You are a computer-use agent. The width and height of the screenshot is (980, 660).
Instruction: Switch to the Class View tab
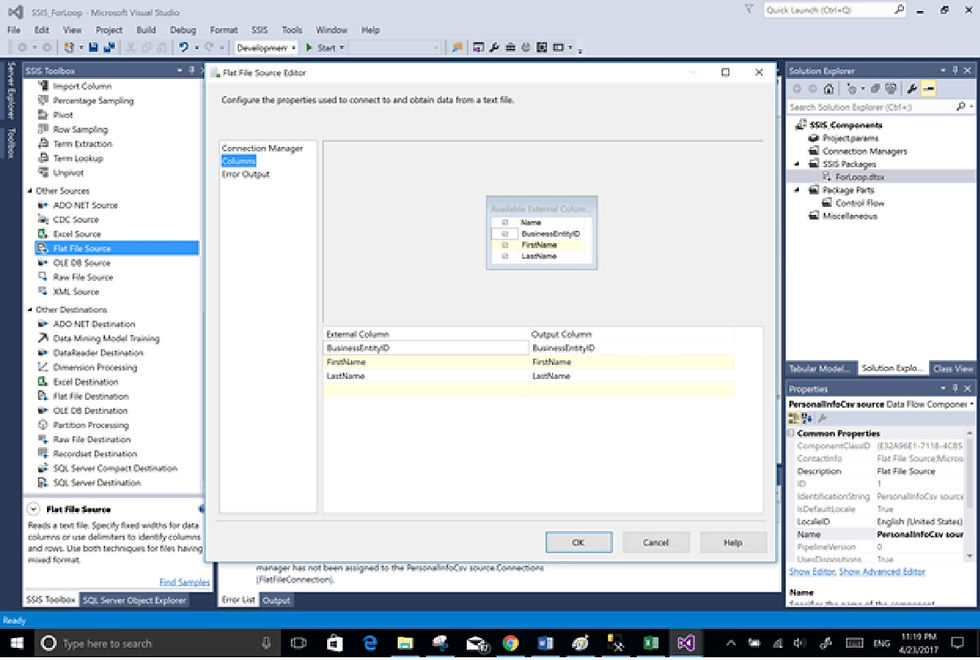tap(952, 369)
